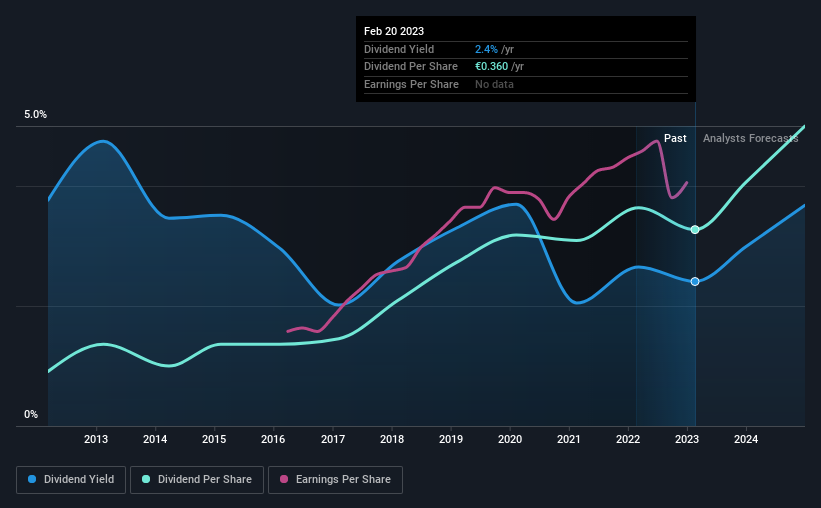Click the 5.0% label on the y-axis
The image size is (821, 508).
36,115
